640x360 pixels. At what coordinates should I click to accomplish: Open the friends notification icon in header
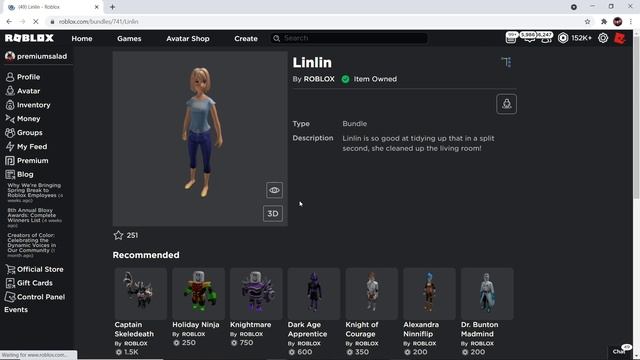point(546,38)
